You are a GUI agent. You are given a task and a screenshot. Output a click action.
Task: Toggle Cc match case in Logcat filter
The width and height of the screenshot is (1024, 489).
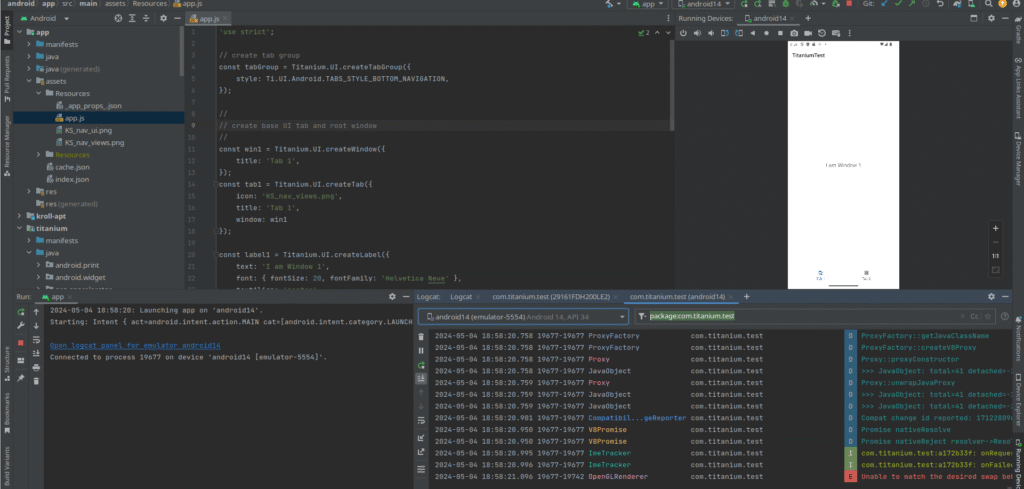[x=973, y=316]
